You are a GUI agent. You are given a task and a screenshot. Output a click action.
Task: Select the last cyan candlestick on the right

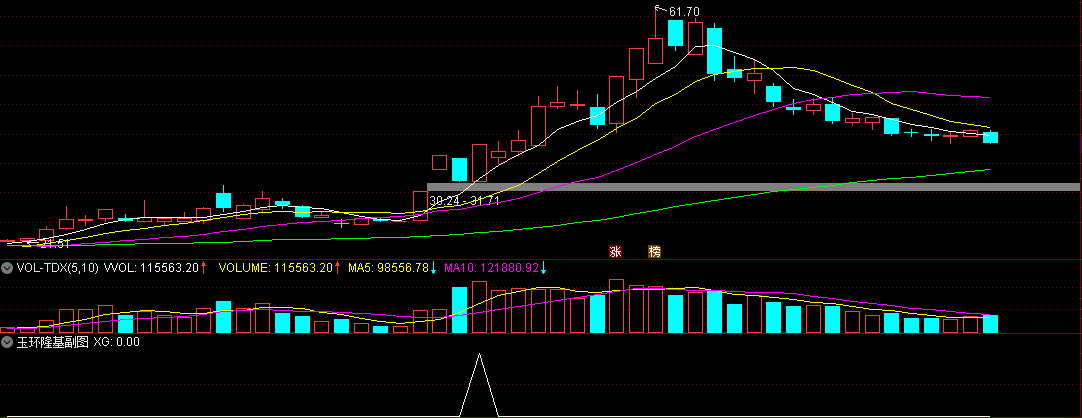point(990,138)
